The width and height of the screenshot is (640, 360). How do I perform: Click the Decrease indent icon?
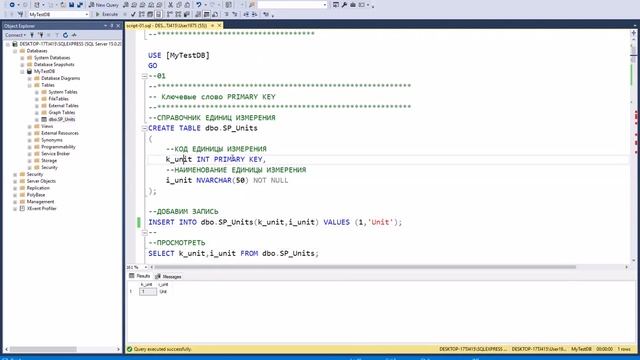click(x=246, y=14)
